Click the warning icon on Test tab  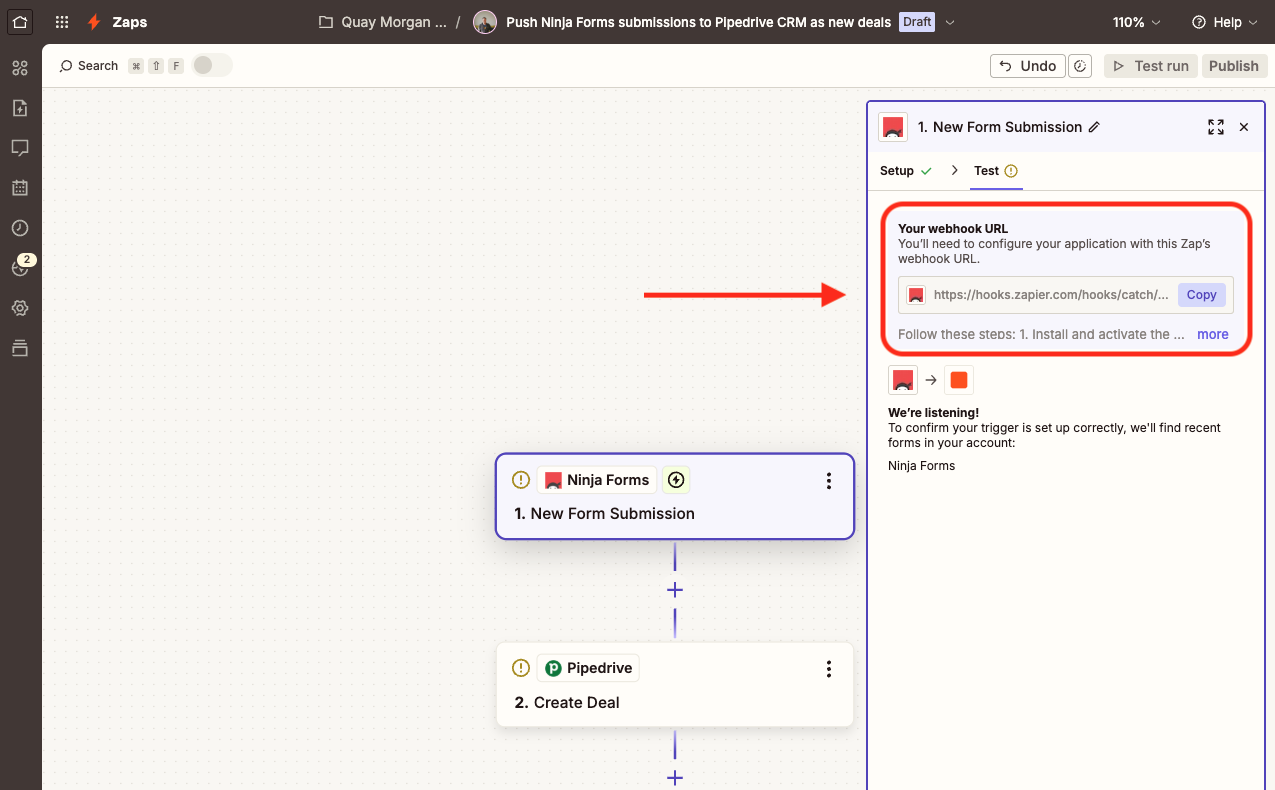point(1011,171)
